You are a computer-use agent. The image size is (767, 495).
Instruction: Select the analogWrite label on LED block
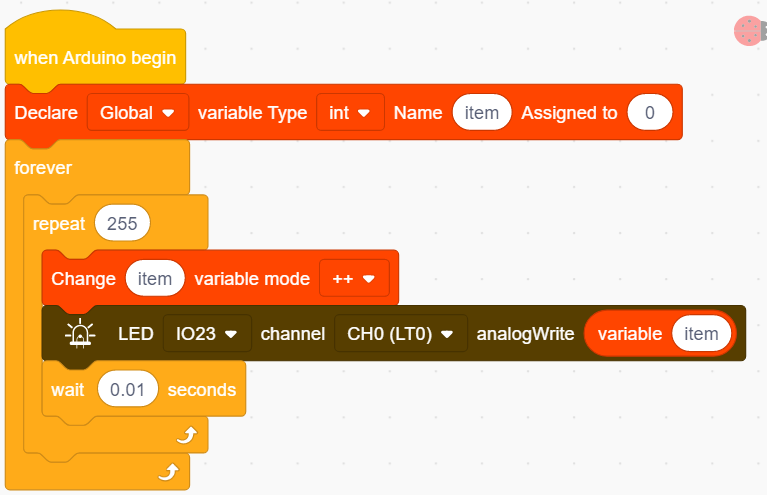tap(525, 334)
